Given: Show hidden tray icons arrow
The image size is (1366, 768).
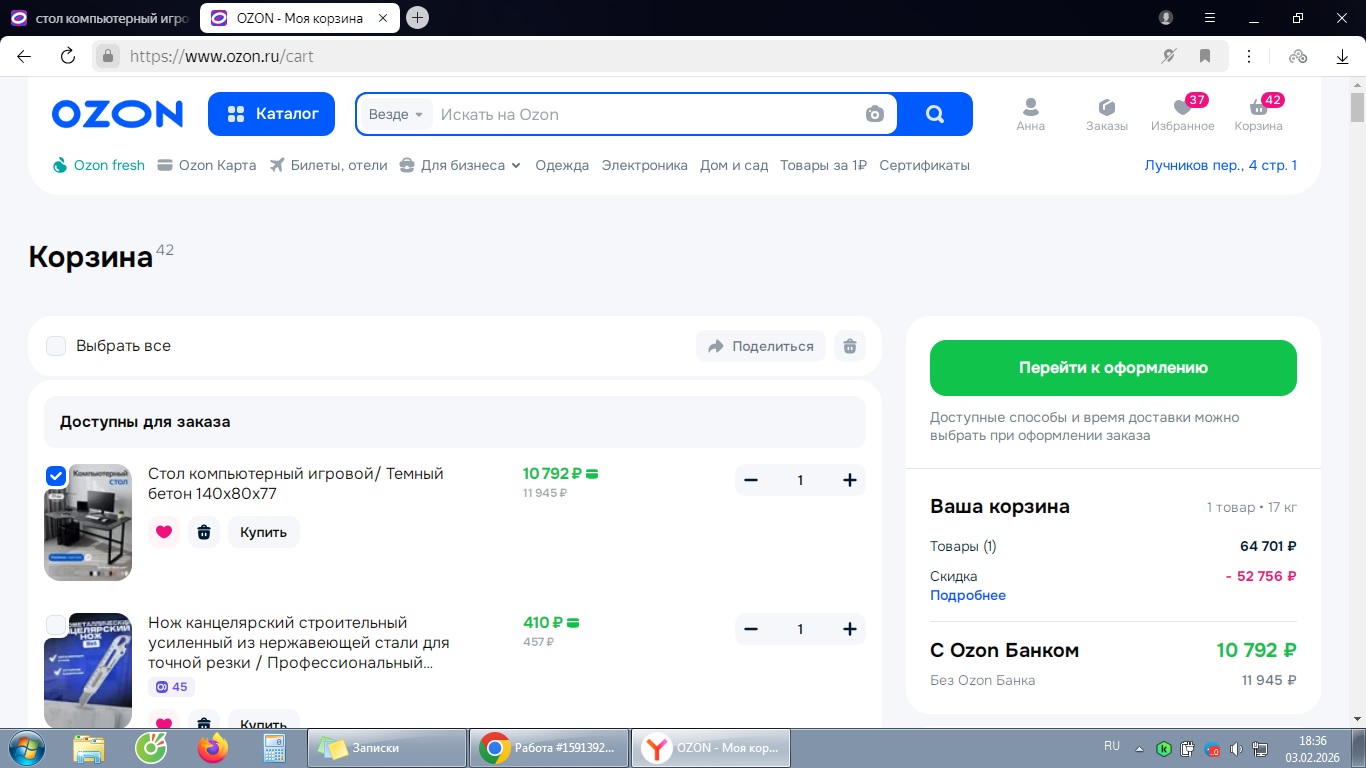Looking at the screenshot, I should tap(1139, 748).
